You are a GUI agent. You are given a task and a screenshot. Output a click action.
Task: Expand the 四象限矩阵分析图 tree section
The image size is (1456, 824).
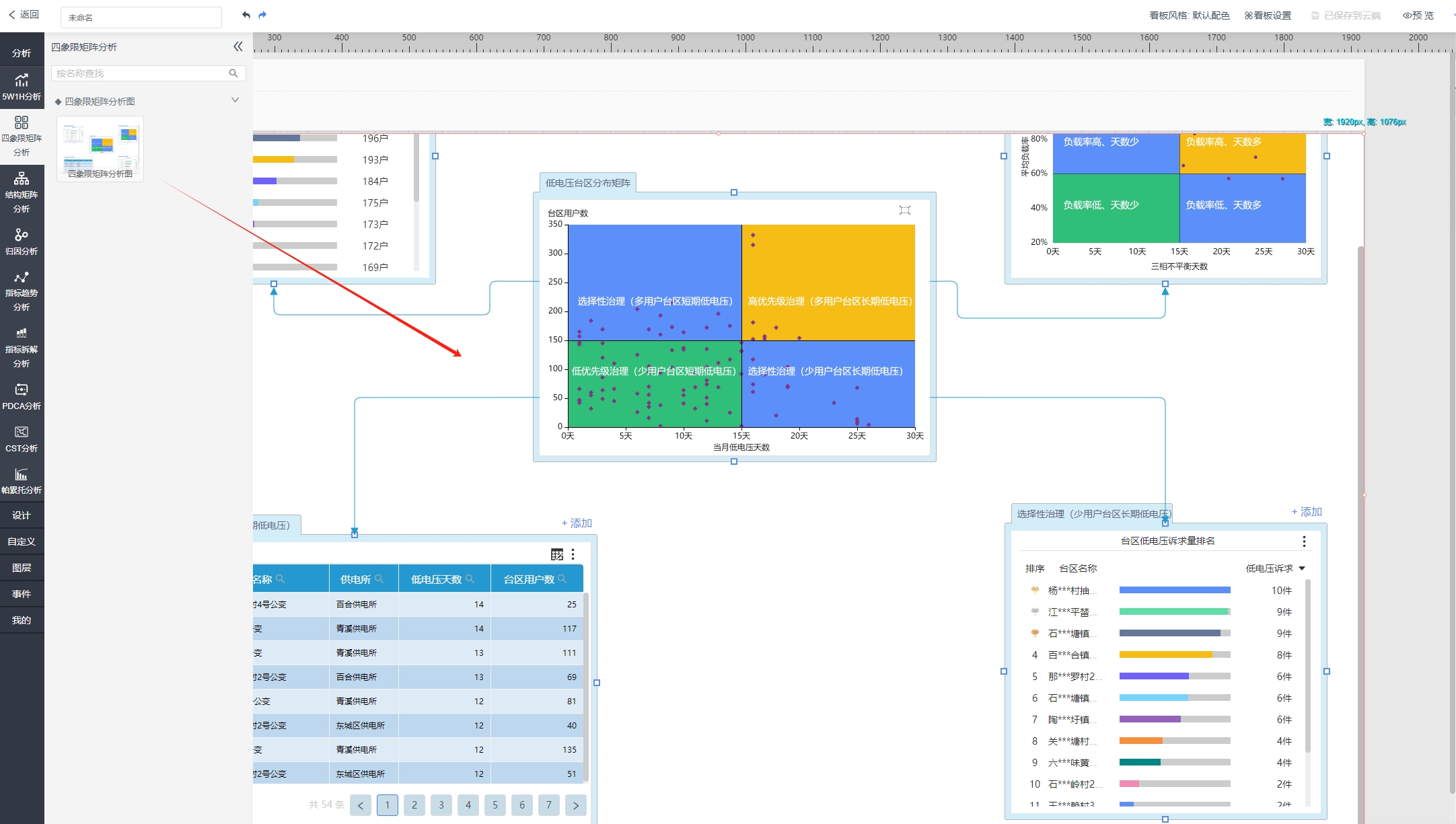(235, 100)
